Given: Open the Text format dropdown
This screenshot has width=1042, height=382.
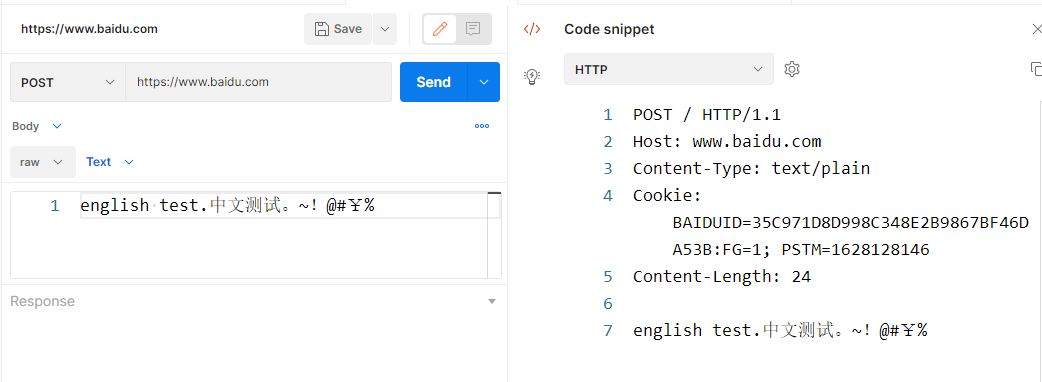Looking at the screenshot, I should click(110, 162).
